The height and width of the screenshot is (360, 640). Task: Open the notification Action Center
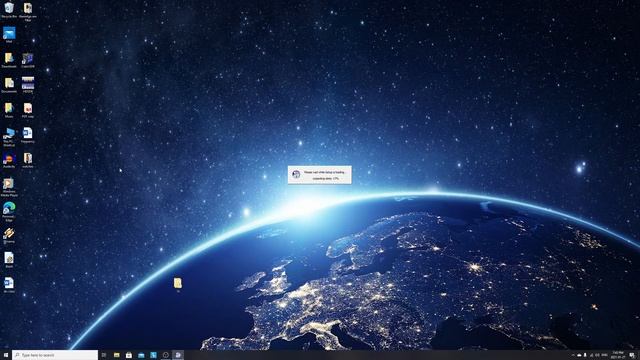(x=632, y=355)
